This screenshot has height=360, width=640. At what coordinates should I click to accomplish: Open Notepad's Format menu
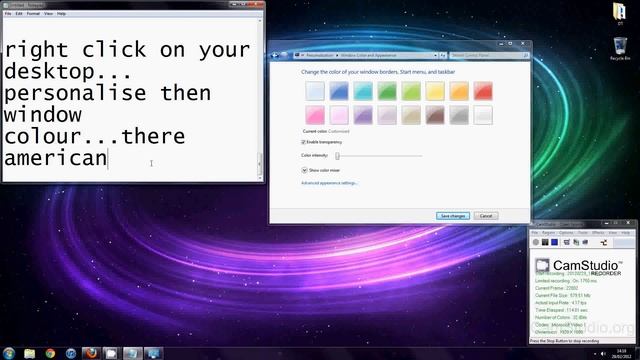coord(33,13)
